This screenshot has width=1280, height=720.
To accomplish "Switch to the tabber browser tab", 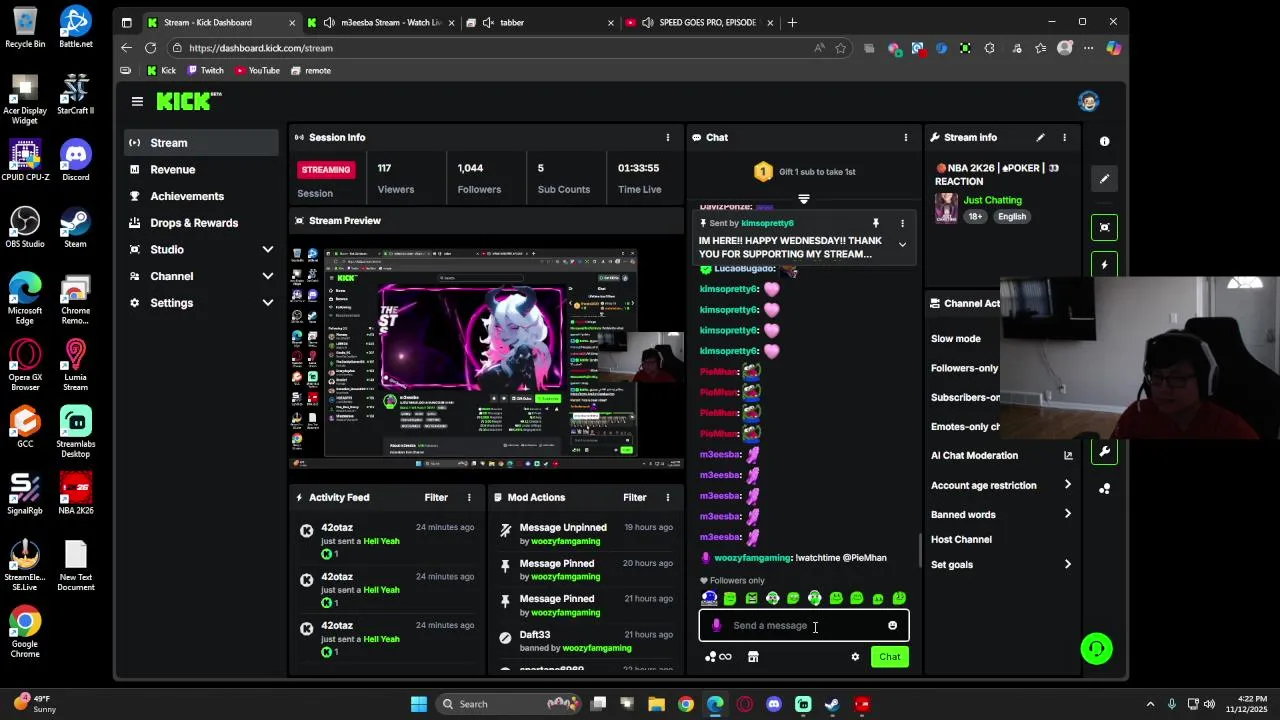I will click(x=540, y=22).
